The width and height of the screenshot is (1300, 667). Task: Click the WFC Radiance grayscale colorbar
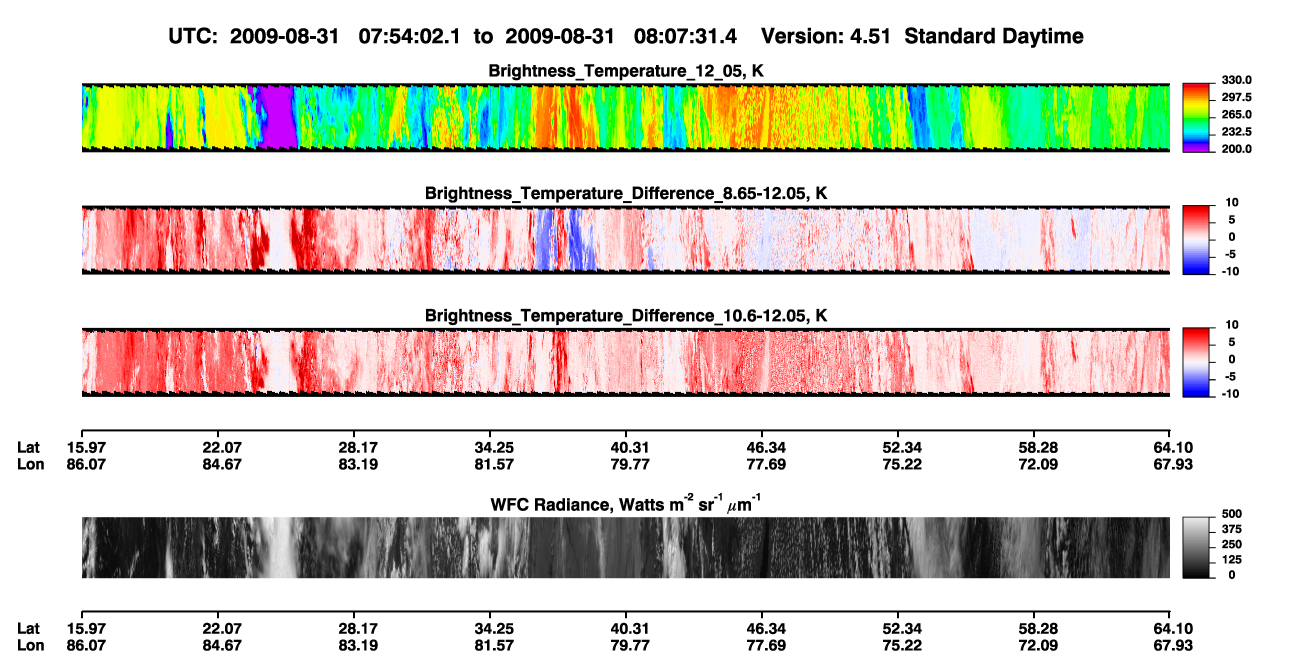tap(1197, 547)
